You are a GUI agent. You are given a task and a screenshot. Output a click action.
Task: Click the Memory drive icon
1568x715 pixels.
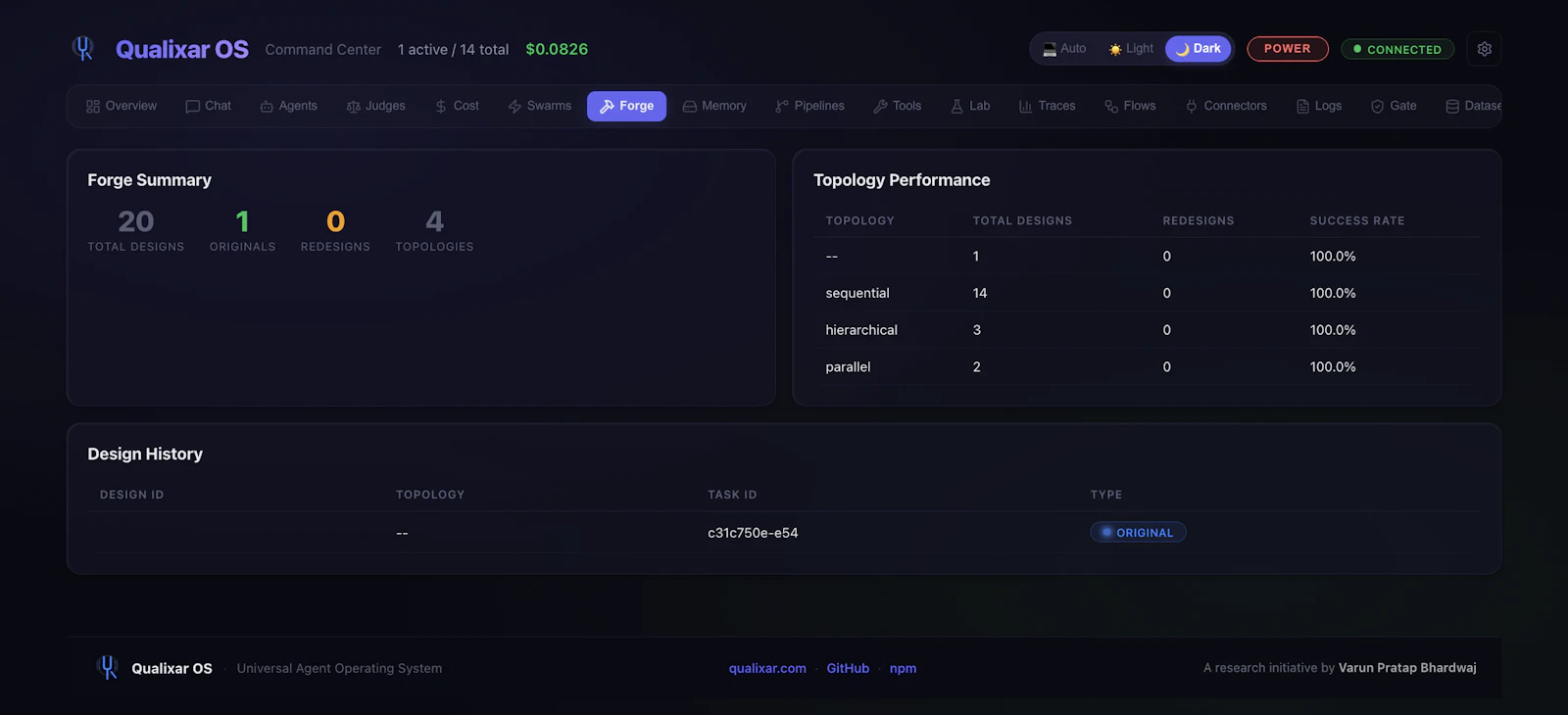[690, 107]
